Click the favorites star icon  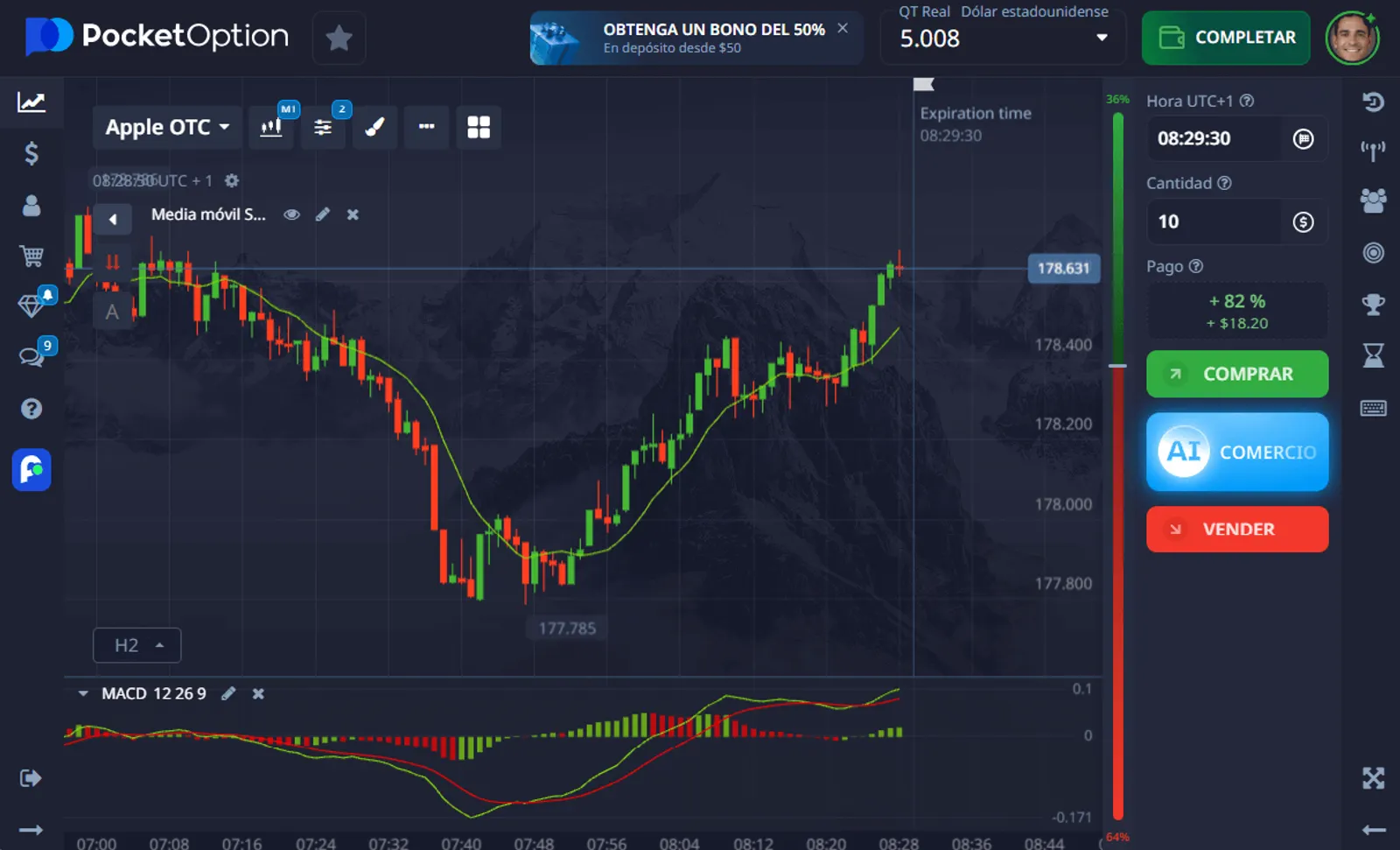pyautogui.click(x=339, y=38)
